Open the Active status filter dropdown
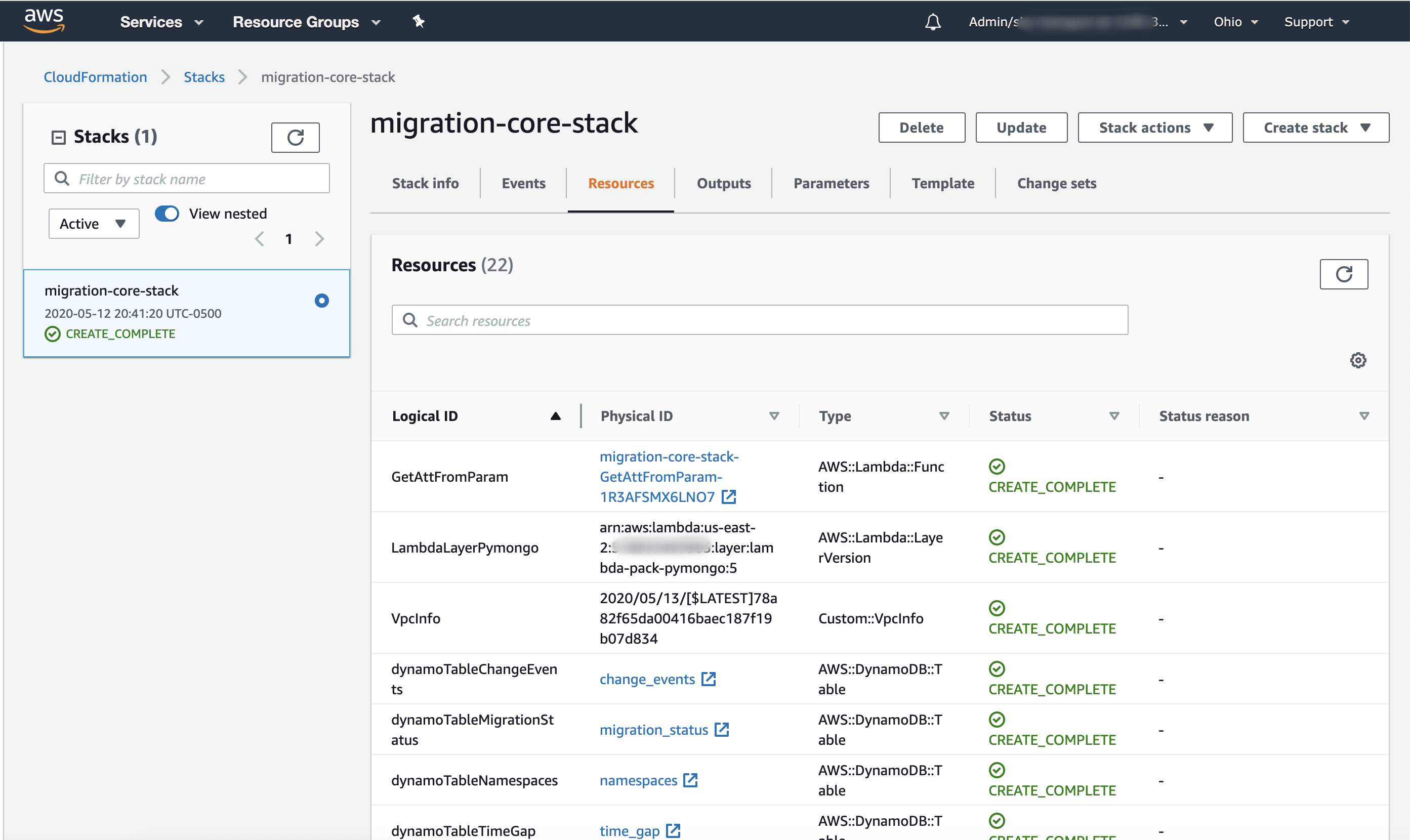The height and width of the screenshot is (840, 1410). [x=94, y=224]
